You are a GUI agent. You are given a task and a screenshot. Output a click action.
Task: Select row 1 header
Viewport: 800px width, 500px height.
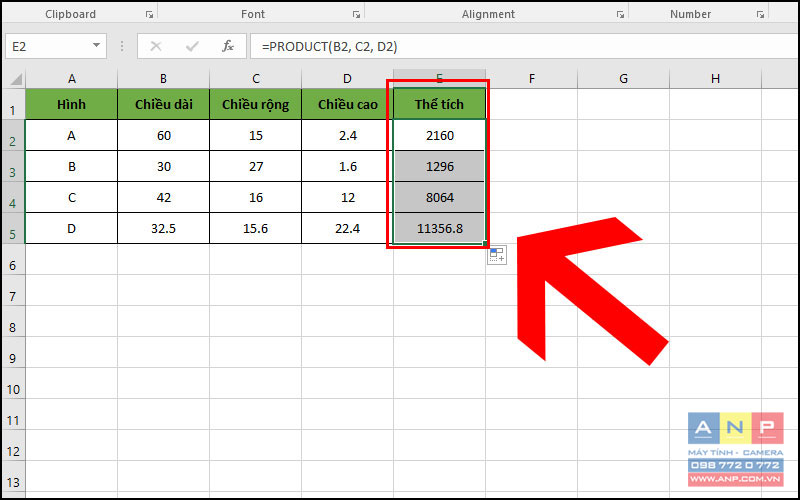click(13, 105)
